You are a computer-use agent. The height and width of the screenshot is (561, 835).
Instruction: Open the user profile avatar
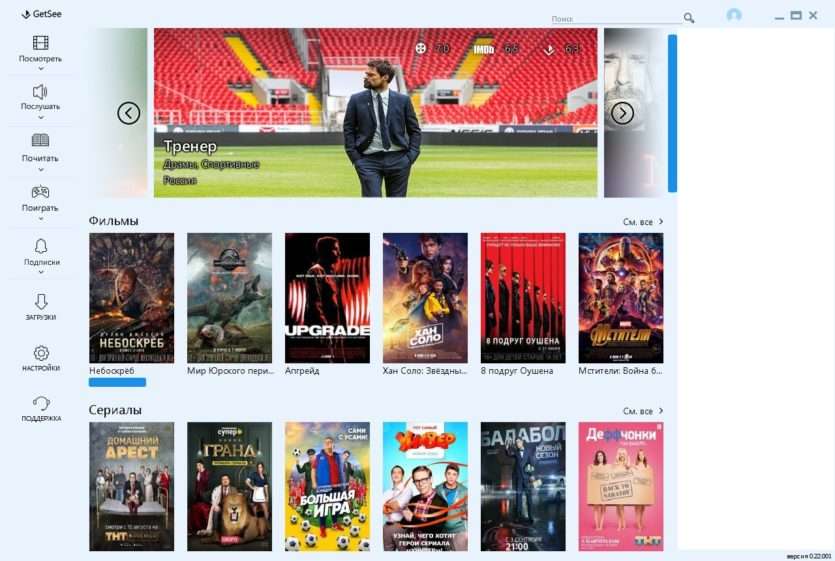734,15
